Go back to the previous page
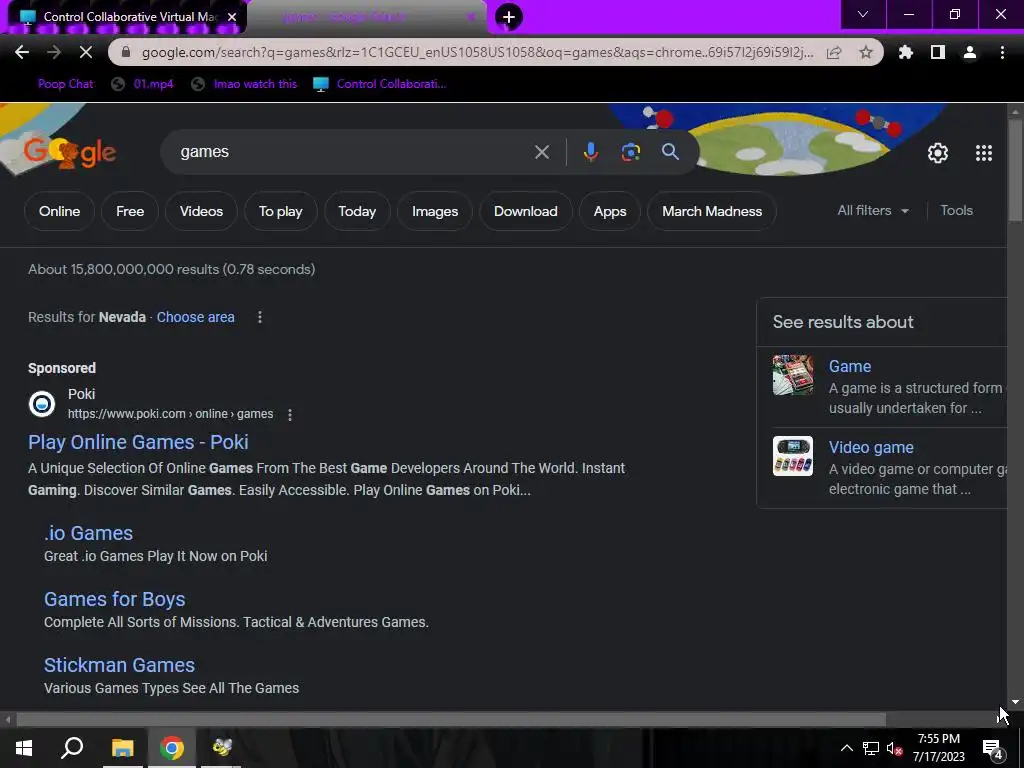Image resolution: width=1024 pixels, height=768 pixels. coord(22,52)
